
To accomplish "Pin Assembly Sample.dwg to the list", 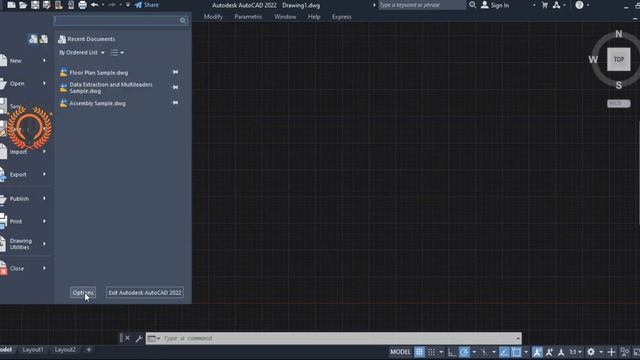I will pyautogui.click(x=175, y=102).
